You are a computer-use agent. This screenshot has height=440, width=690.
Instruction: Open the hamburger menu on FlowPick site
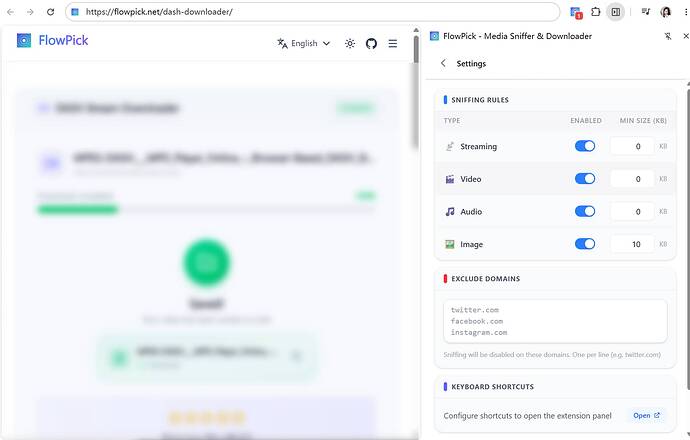point(393,44)
